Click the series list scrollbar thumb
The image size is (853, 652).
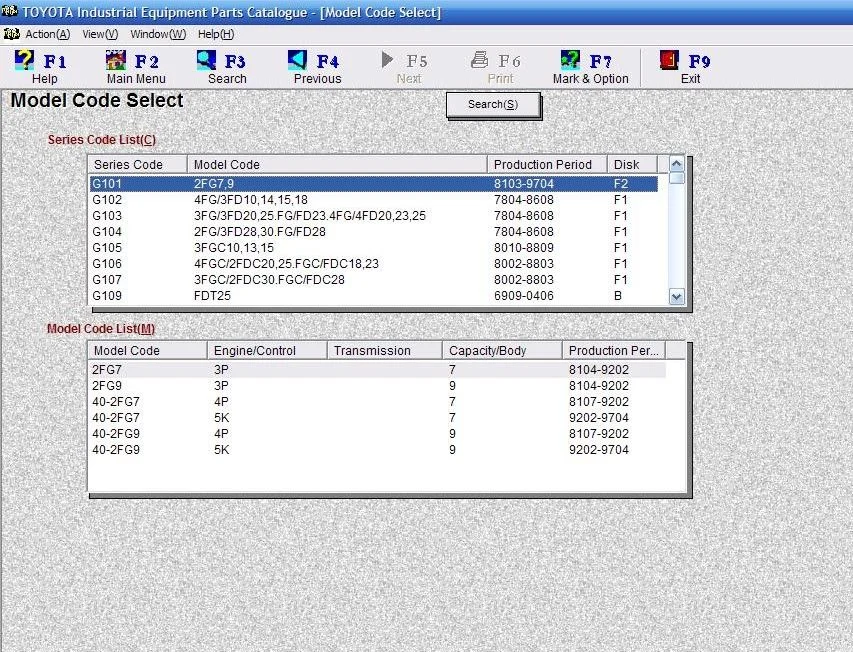pyautogui.click(x=676, y=178)
